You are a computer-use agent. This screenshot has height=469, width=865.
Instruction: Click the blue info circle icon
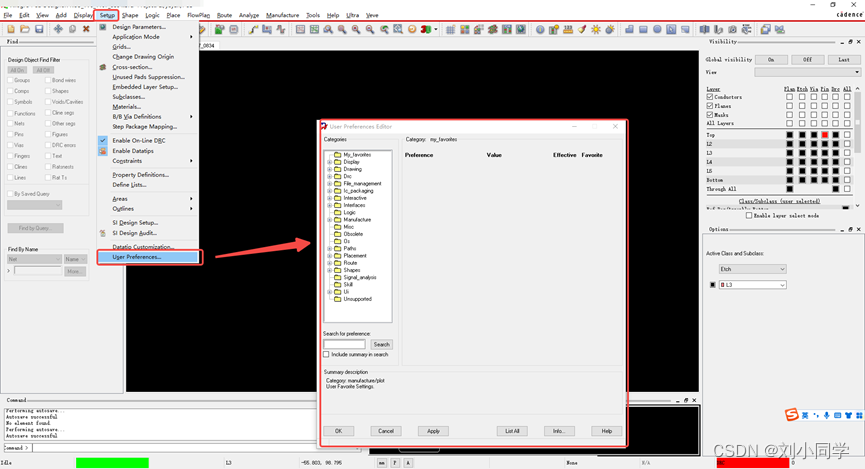pyautogui.click(x=540, y=30)
